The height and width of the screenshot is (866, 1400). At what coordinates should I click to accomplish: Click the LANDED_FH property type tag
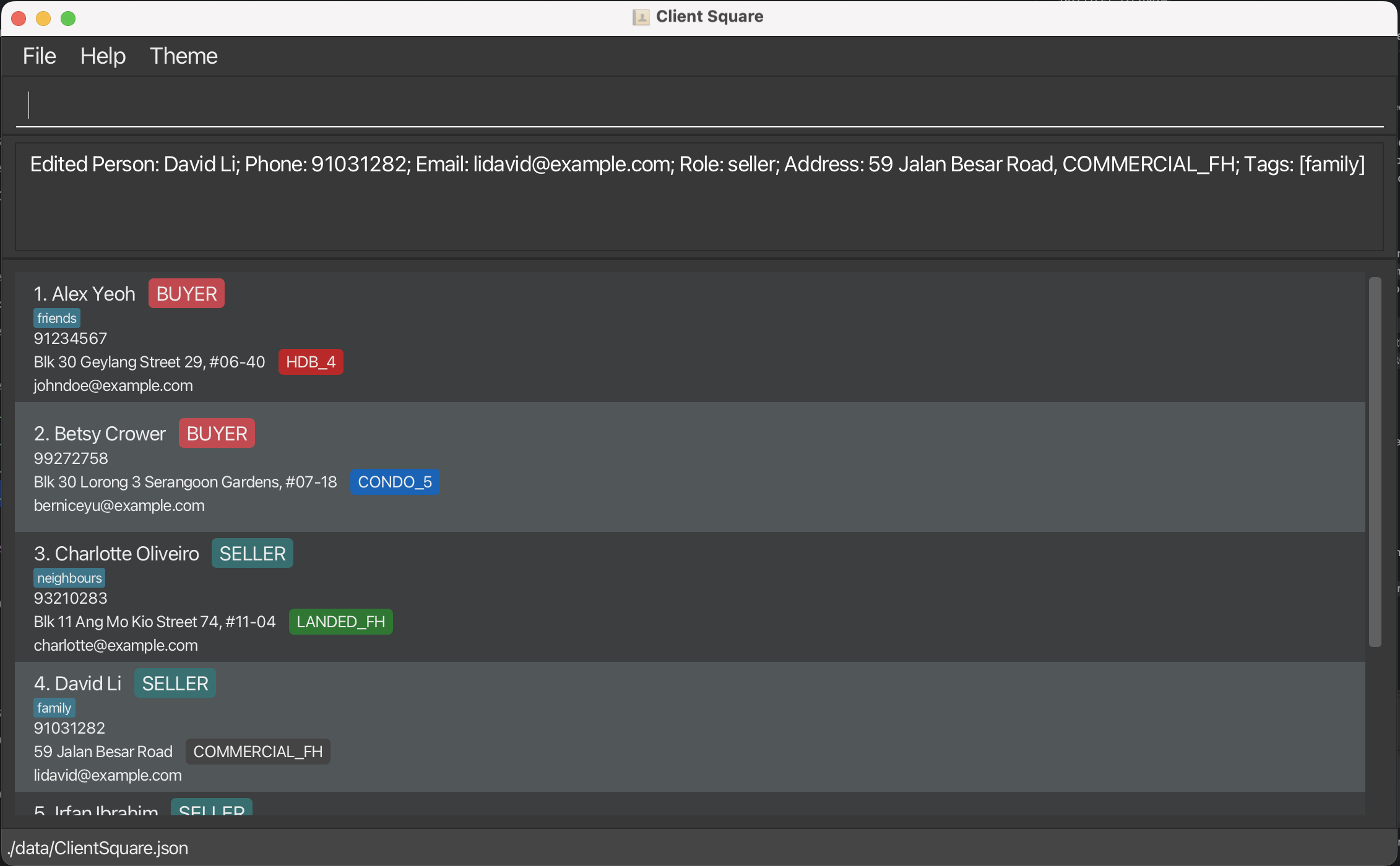340,622
